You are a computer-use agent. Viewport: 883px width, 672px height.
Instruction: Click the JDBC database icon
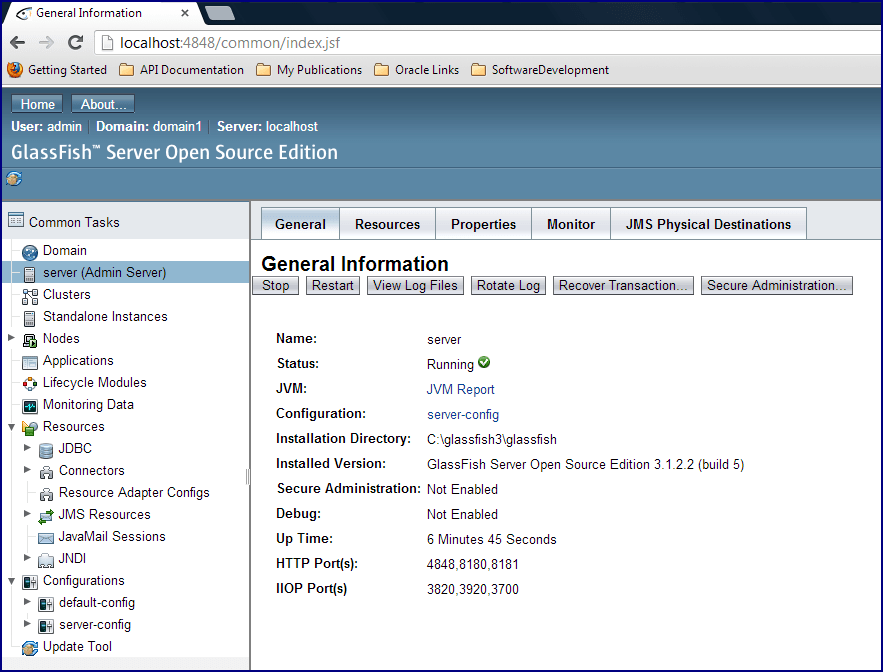45,448
